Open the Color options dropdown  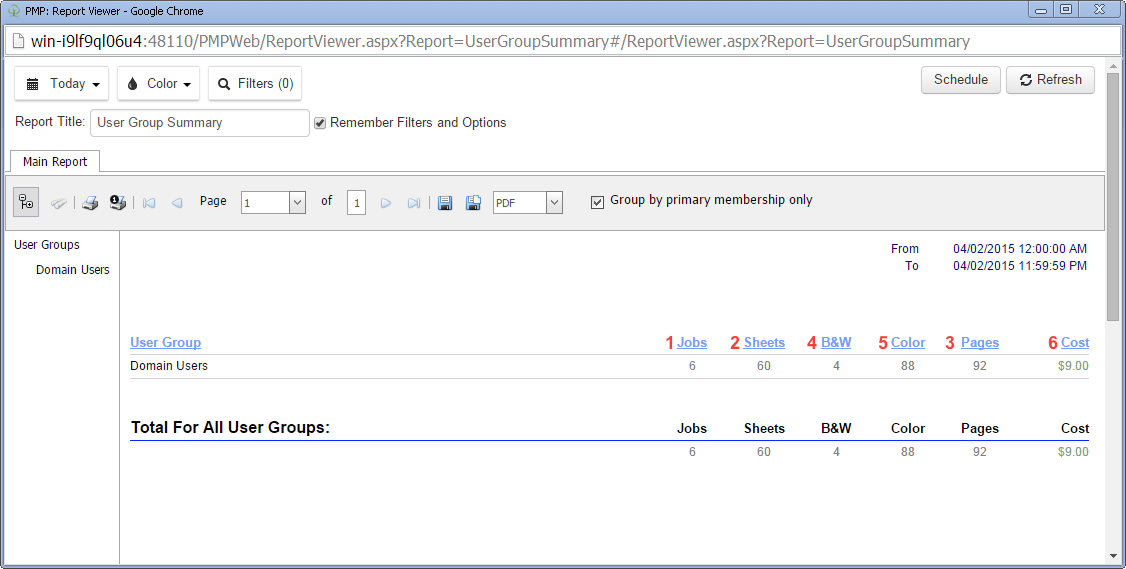tap(158, 84)
